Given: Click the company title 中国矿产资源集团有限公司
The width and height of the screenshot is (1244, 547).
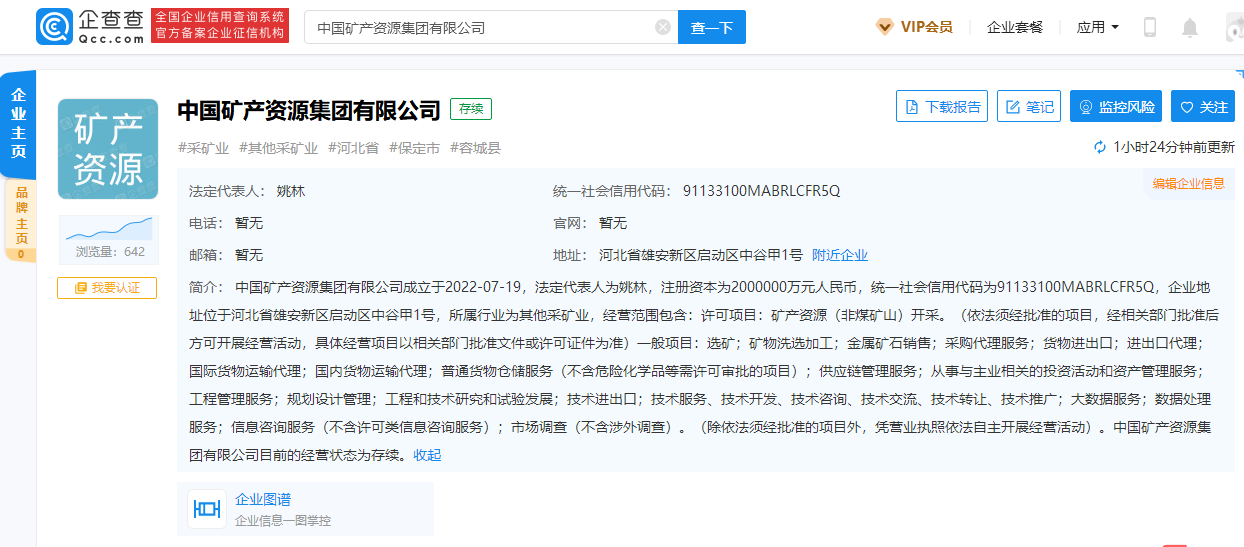Looking at the screenshot, I should [309, 109].
